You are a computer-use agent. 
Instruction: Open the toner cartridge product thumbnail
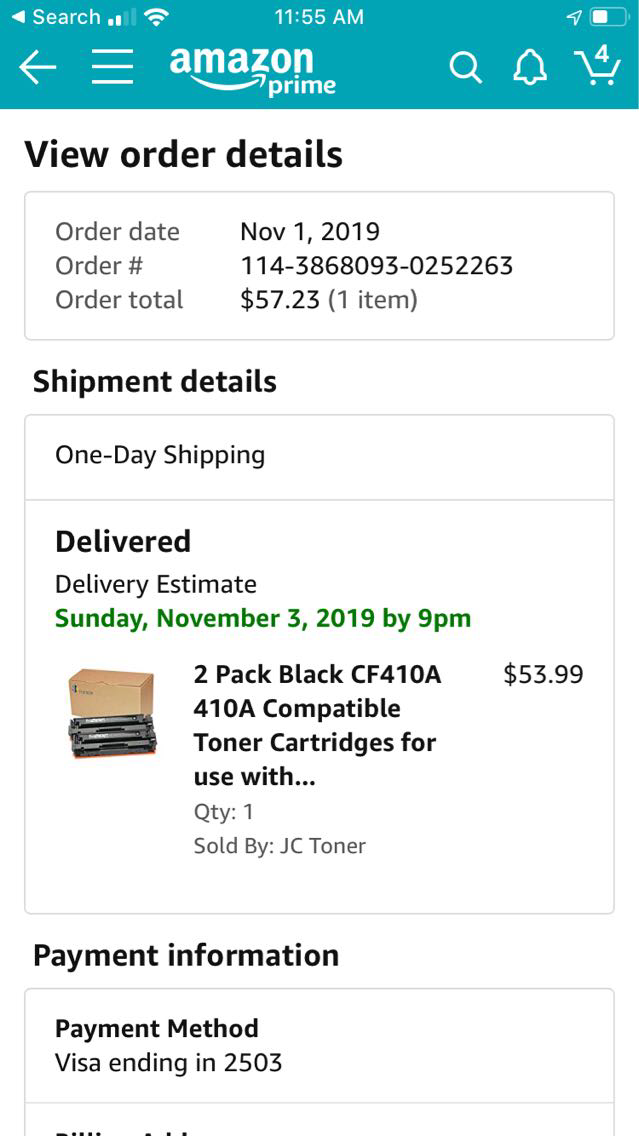(x=112, y=714)
